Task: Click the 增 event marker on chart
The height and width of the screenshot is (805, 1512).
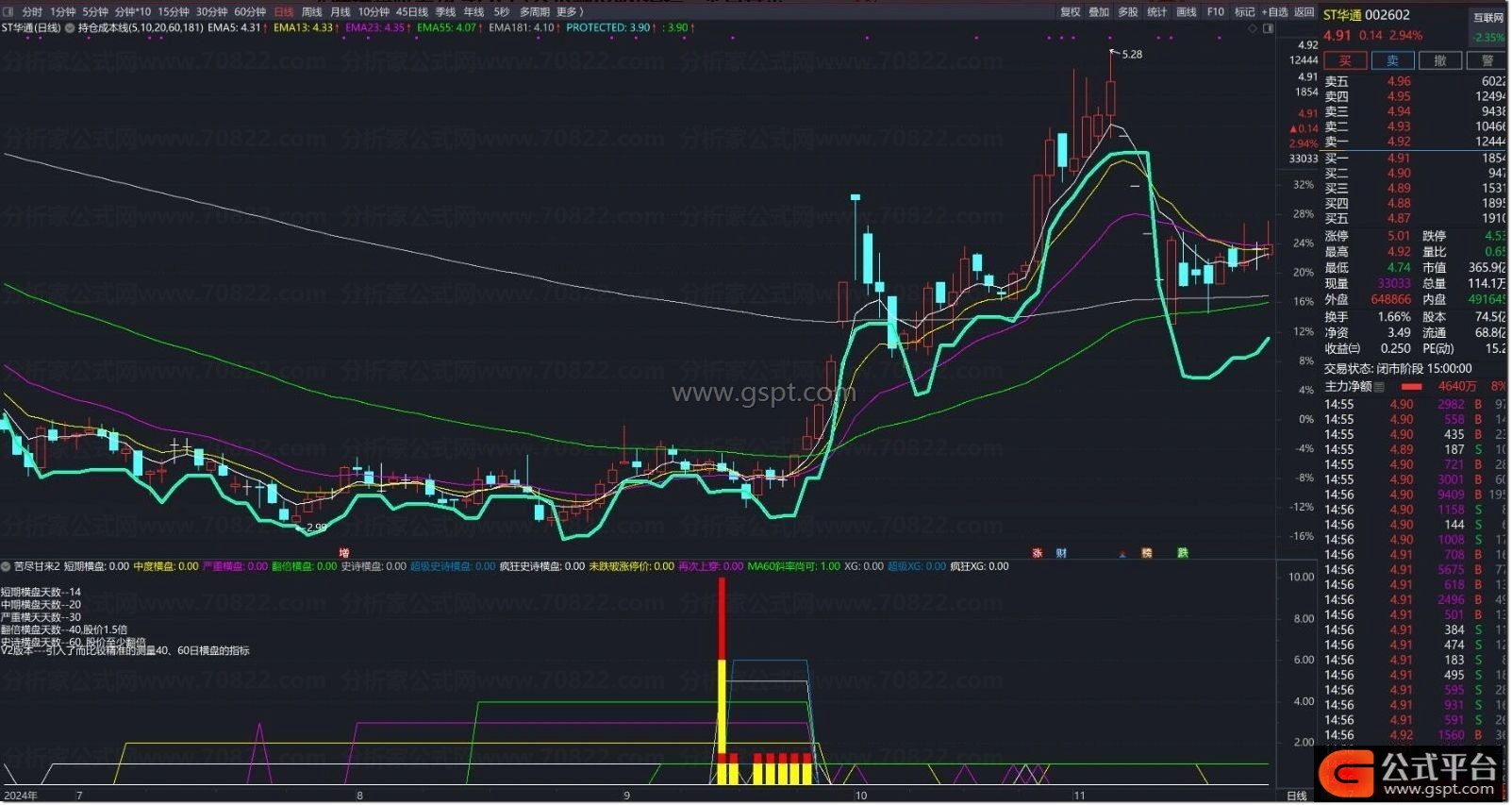Action: pyautogui.click(x=344, y=553)
